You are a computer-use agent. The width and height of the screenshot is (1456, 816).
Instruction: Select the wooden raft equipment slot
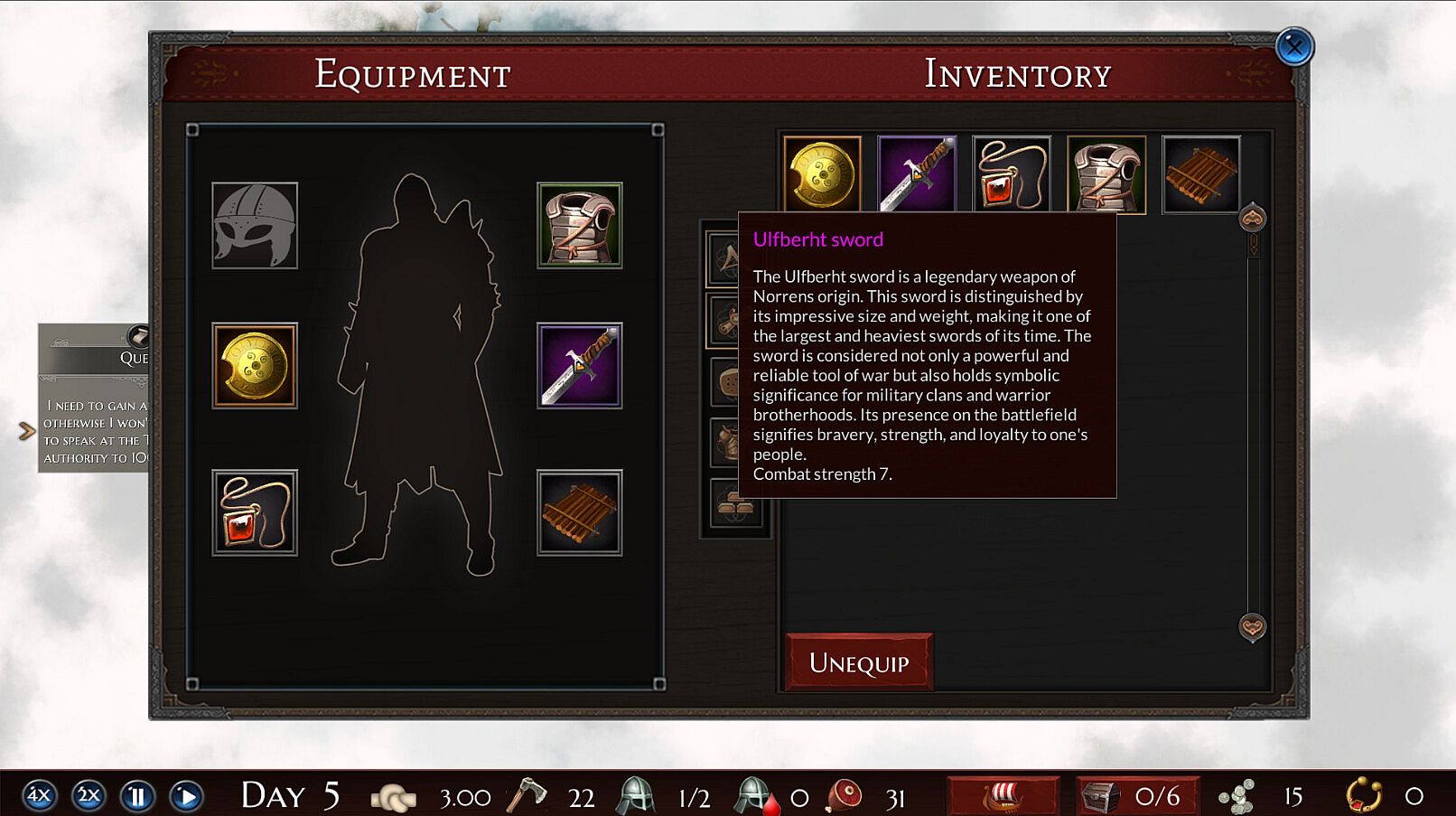579,512
